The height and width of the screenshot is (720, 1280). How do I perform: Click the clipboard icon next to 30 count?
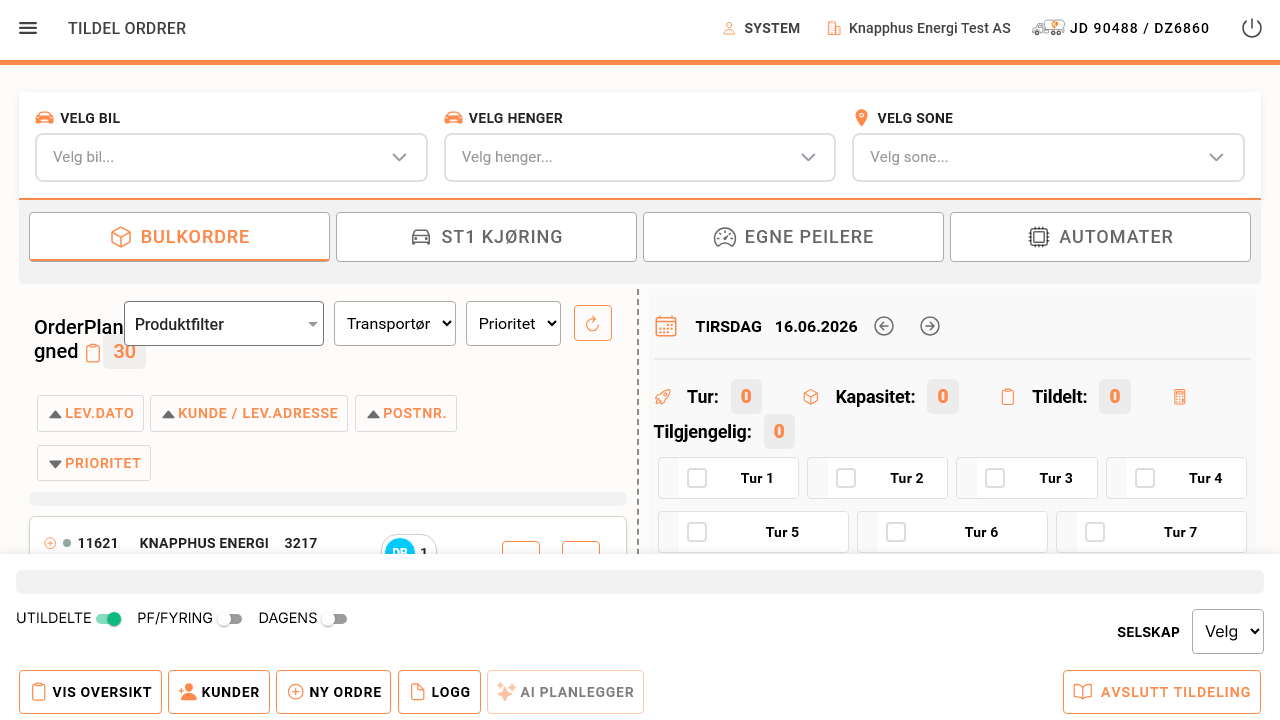(93, 352)
